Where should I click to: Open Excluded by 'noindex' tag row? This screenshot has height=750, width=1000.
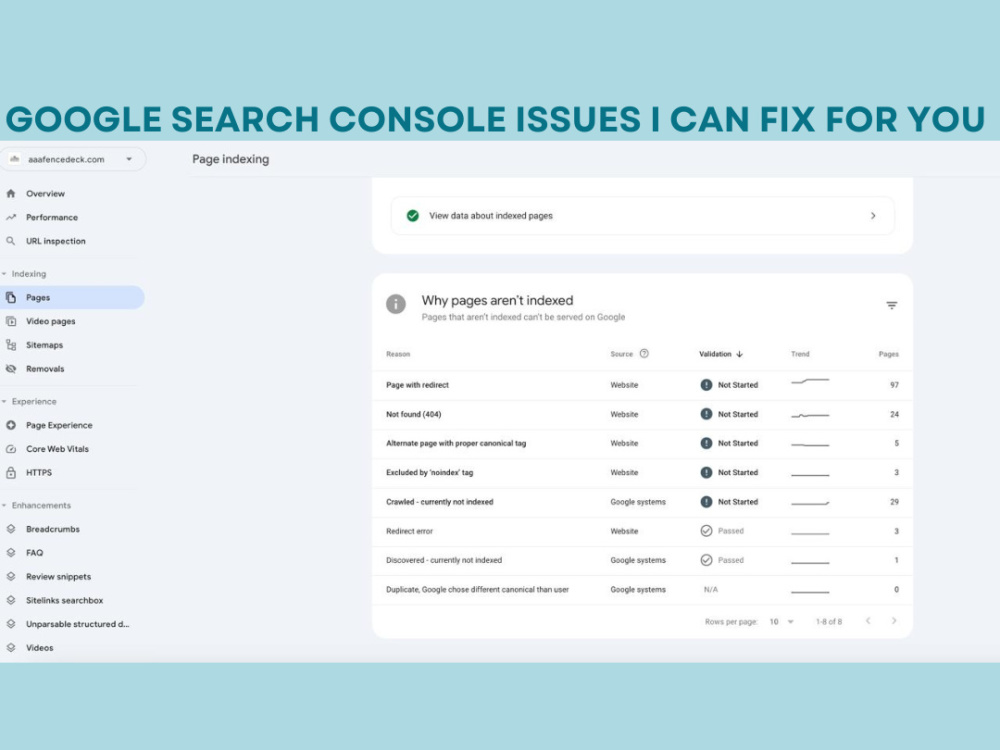pos(642,473)
